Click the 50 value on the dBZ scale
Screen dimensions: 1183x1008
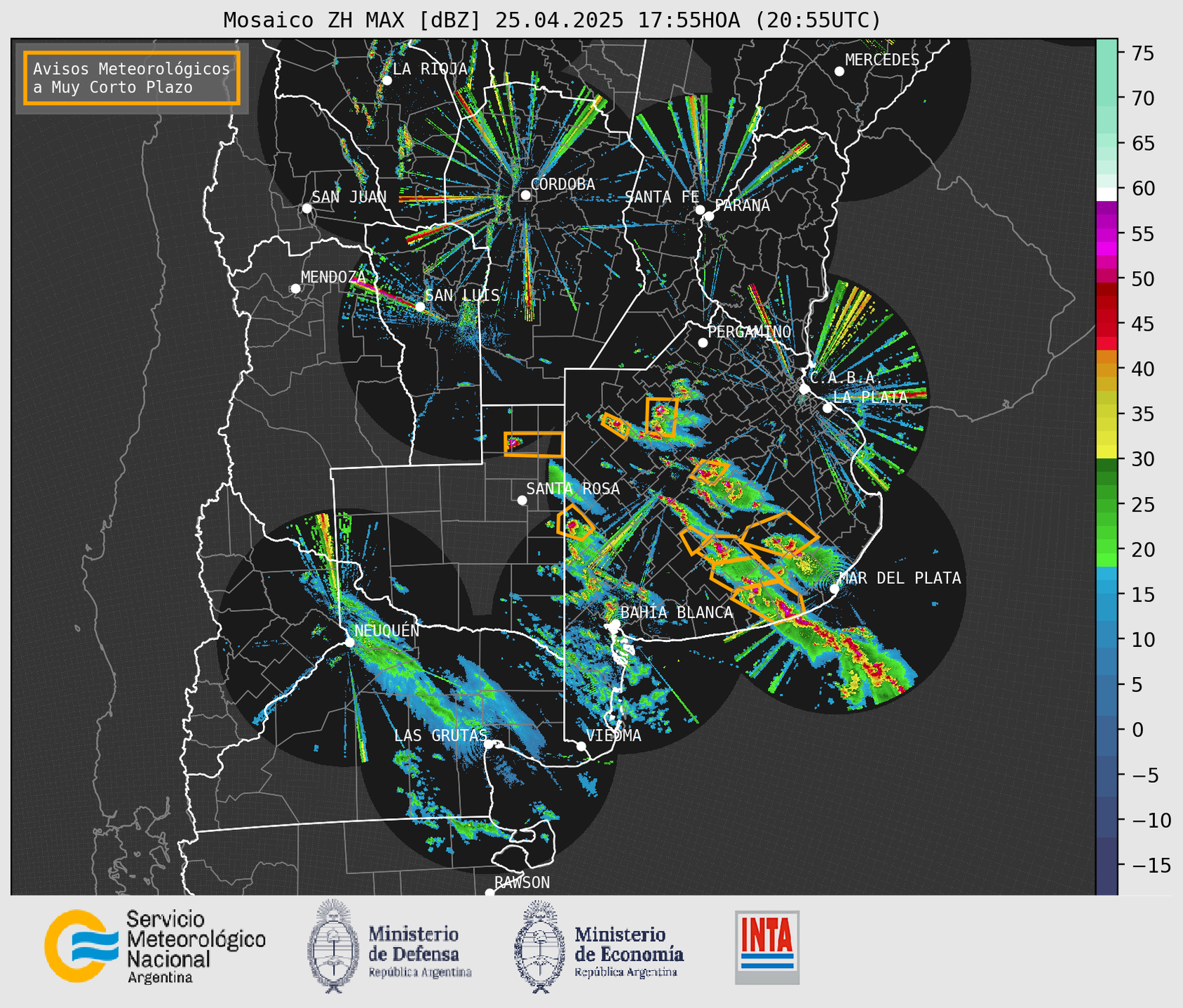coord(1142,279)
